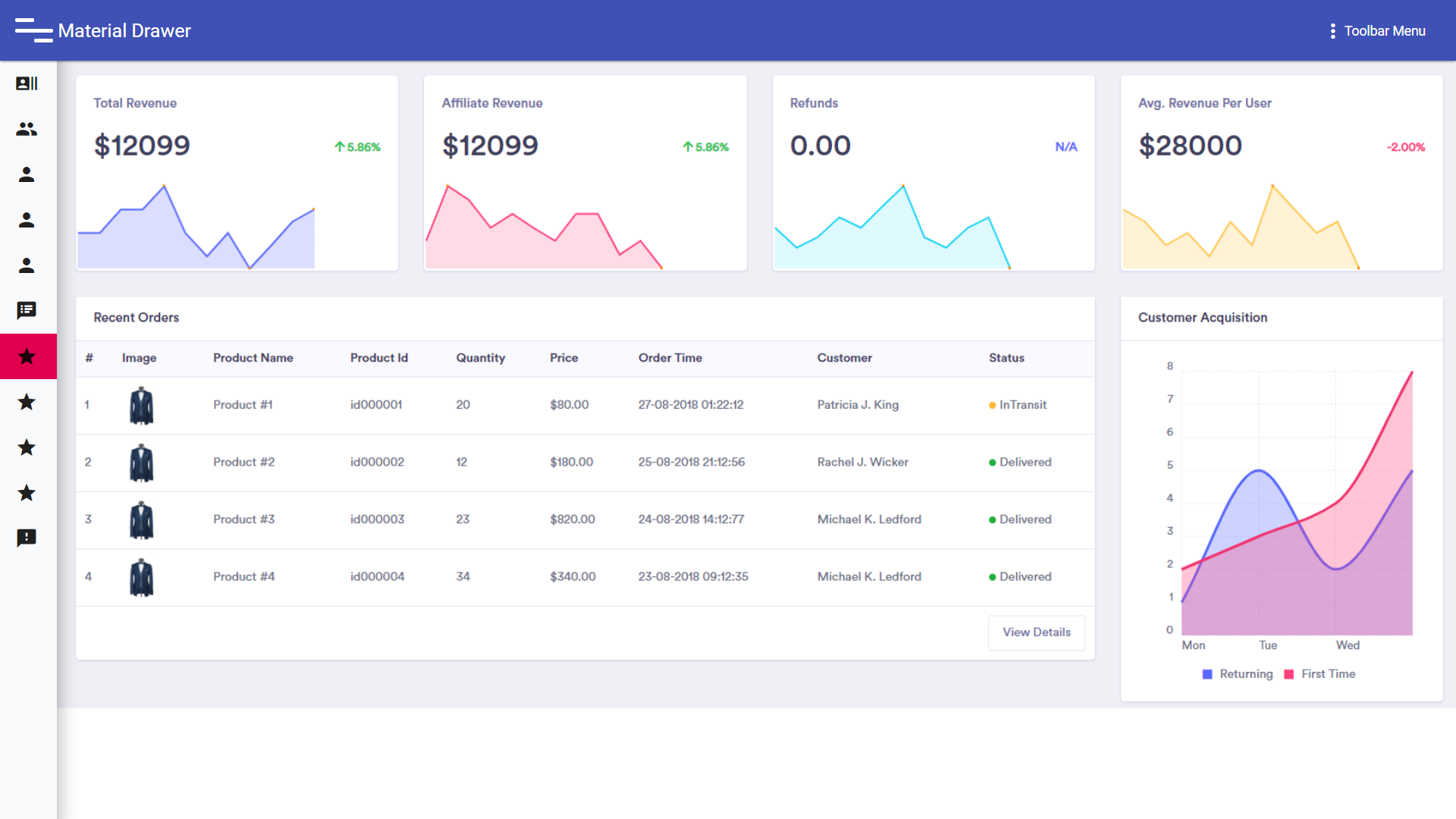Click customer name Rachel J. Wicker

point(862,462)
